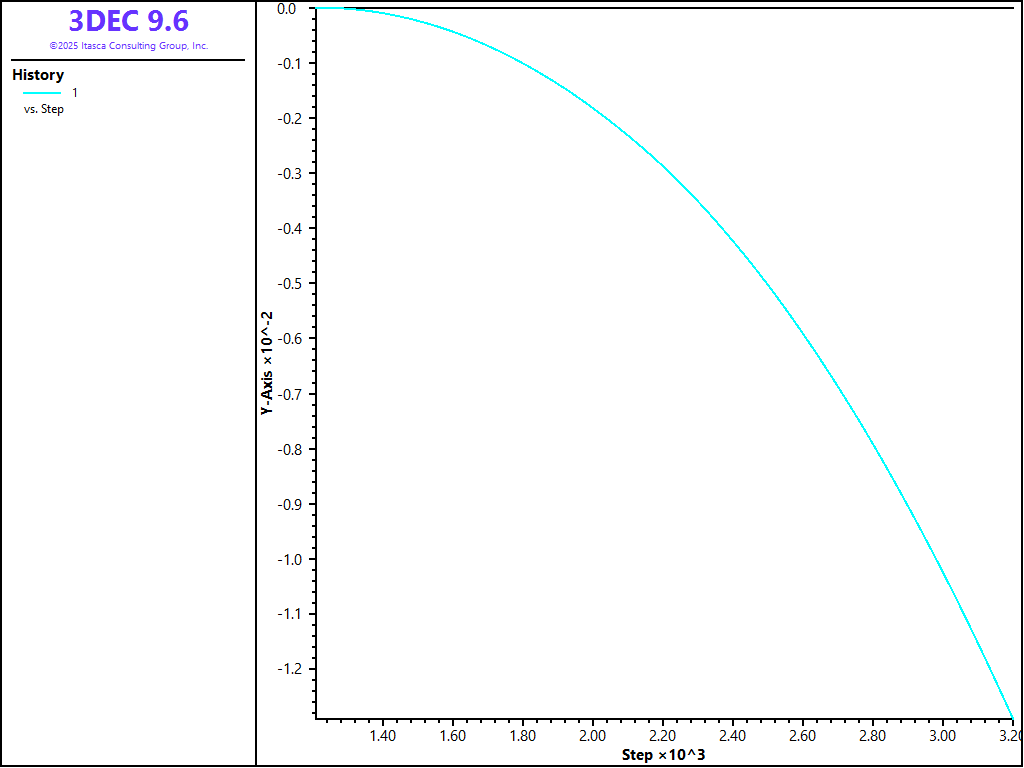Select the History legend heading
This screenshot has height=768, width=1024.
click(38, 75)
